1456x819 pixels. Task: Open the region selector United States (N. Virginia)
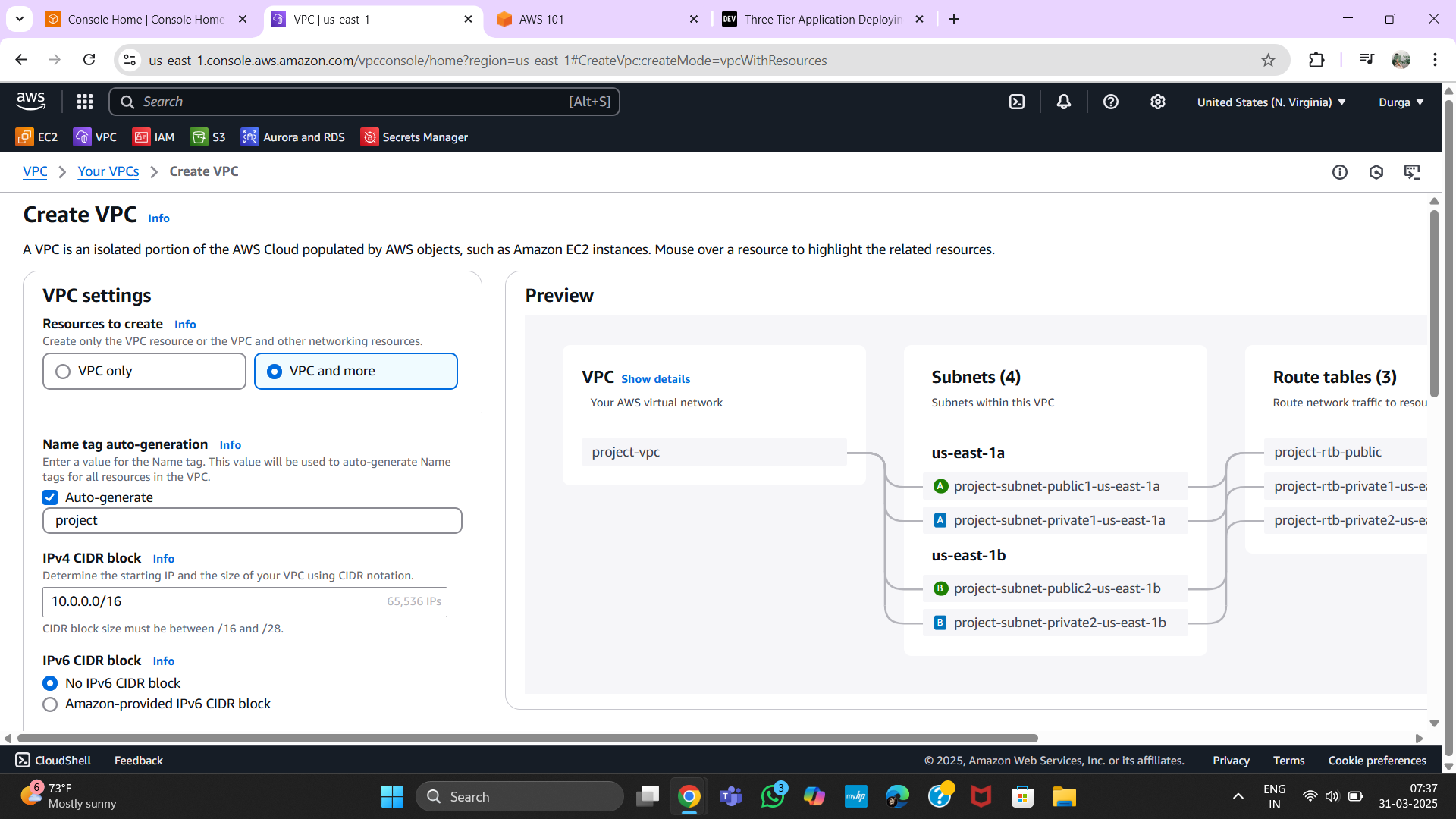[1271, 102]
